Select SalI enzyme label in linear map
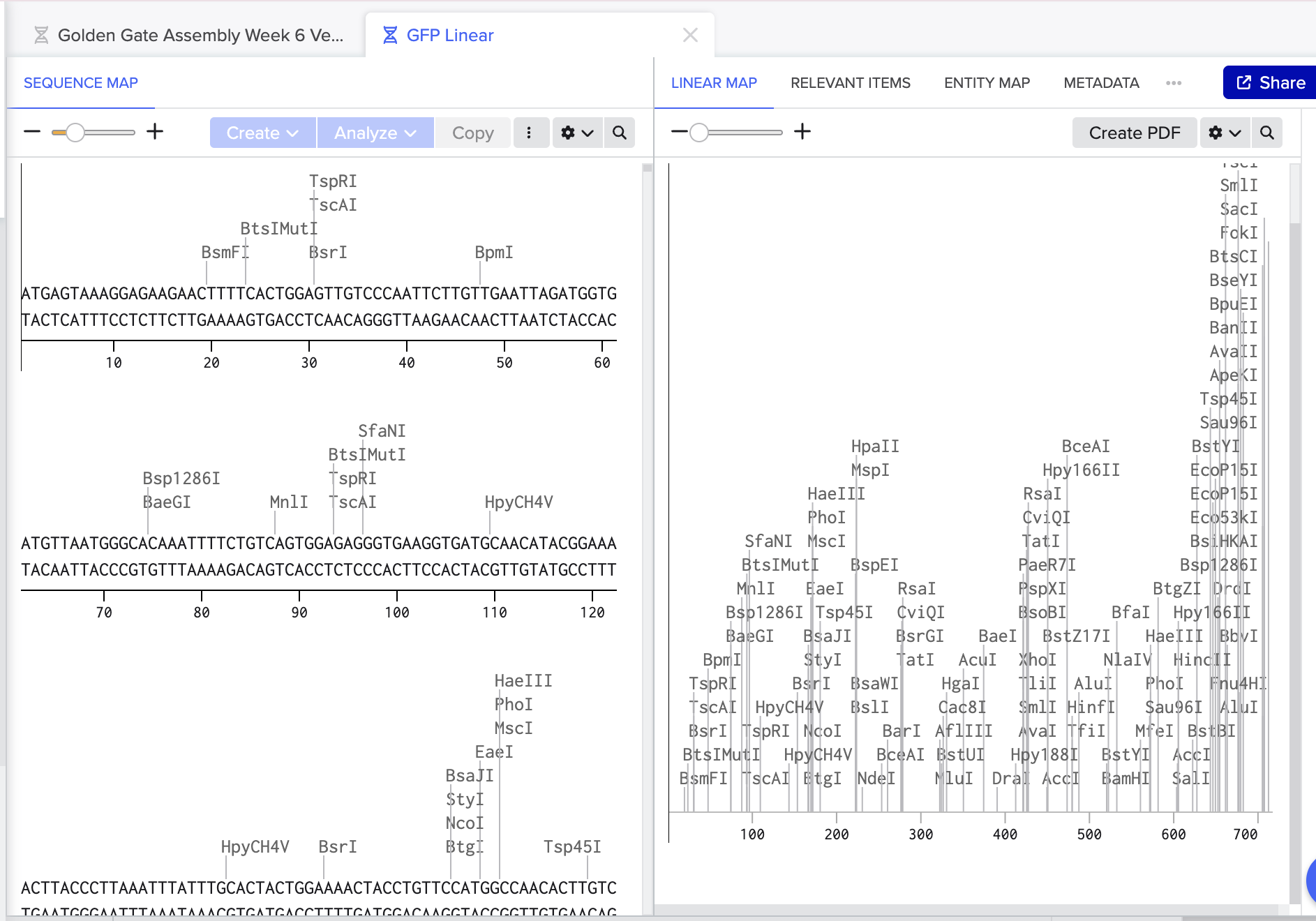The image size is (1316, 921). (x=1191, y=779)
